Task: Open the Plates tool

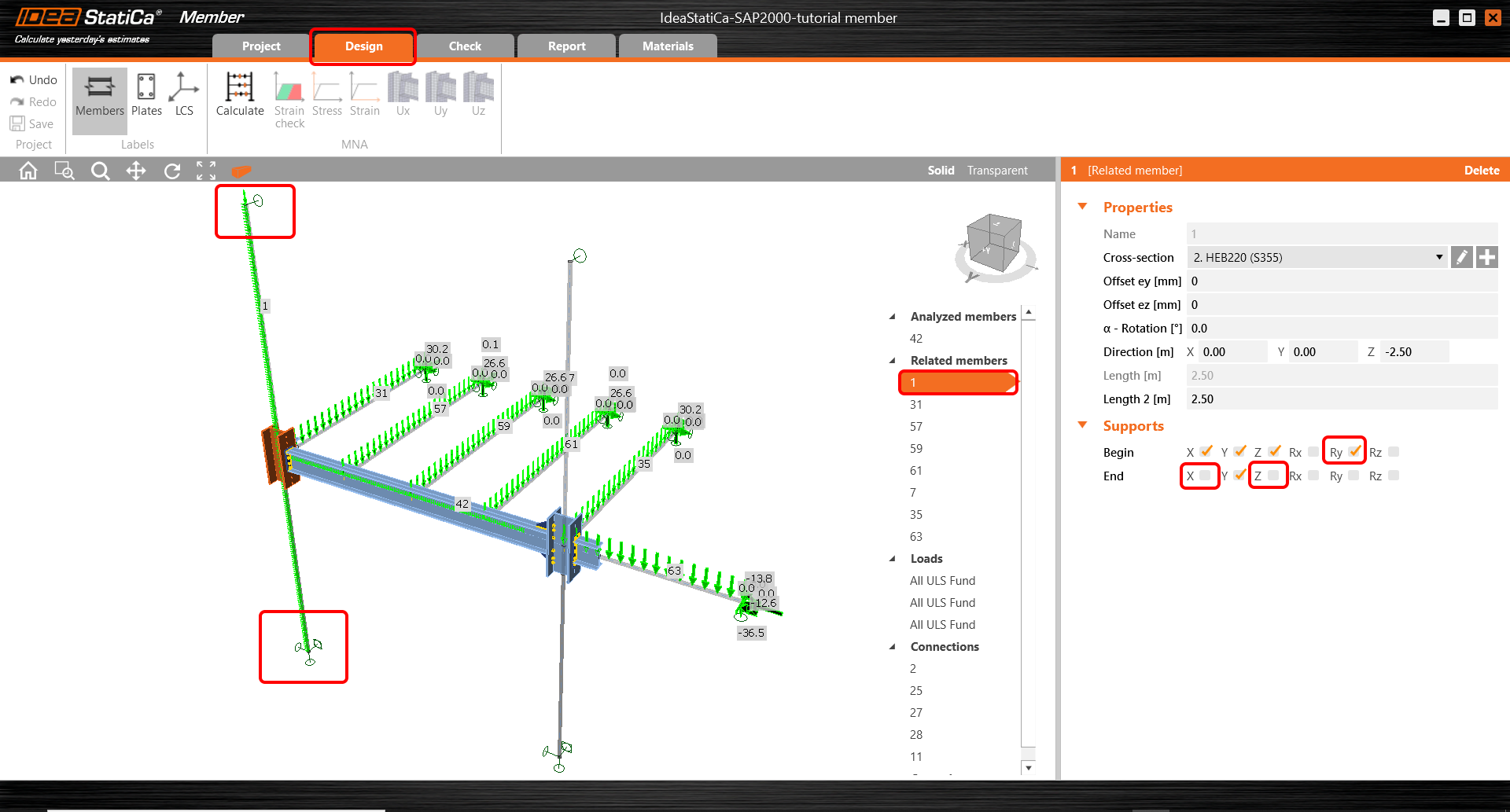Action: (146, 94)
